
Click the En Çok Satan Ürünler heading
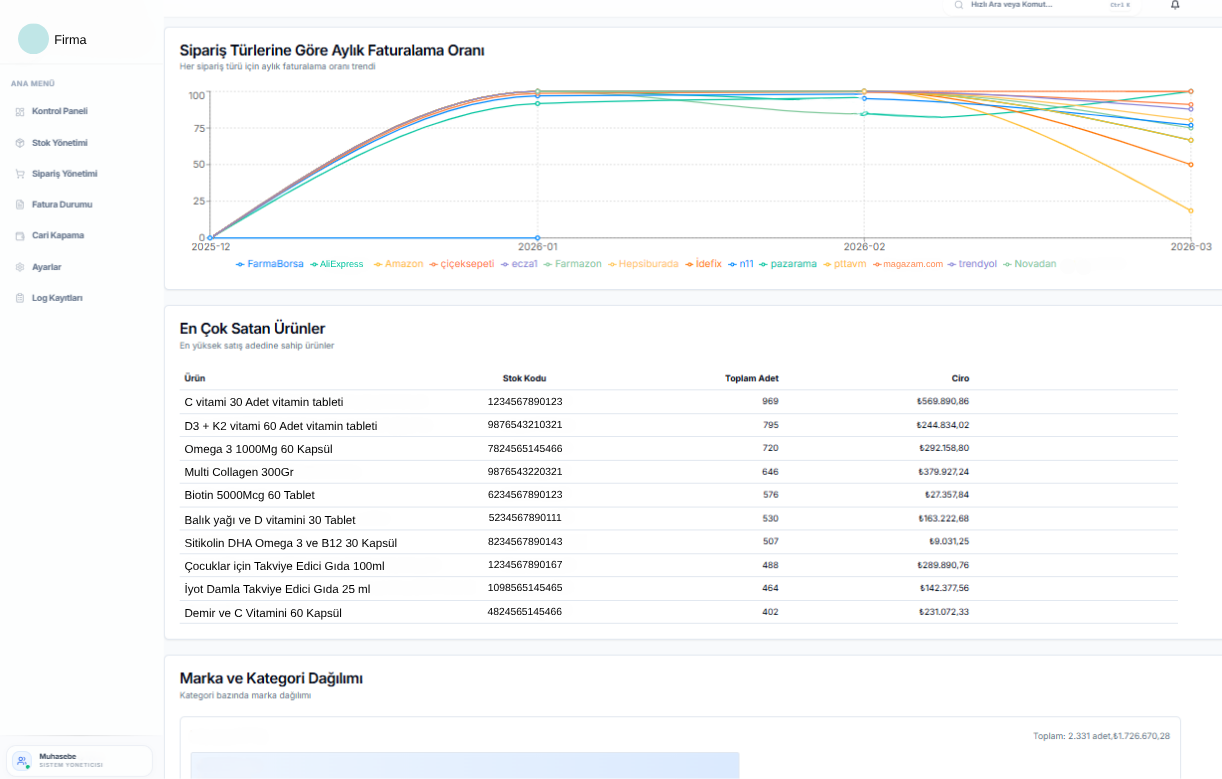tap(252, 328)
